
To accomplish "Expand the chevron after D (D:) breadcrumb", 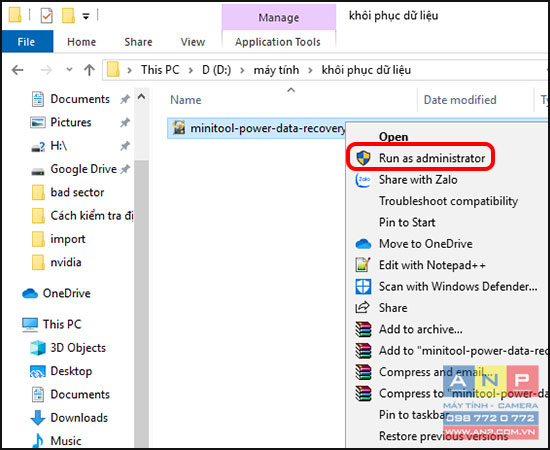I will coord(242,70).
